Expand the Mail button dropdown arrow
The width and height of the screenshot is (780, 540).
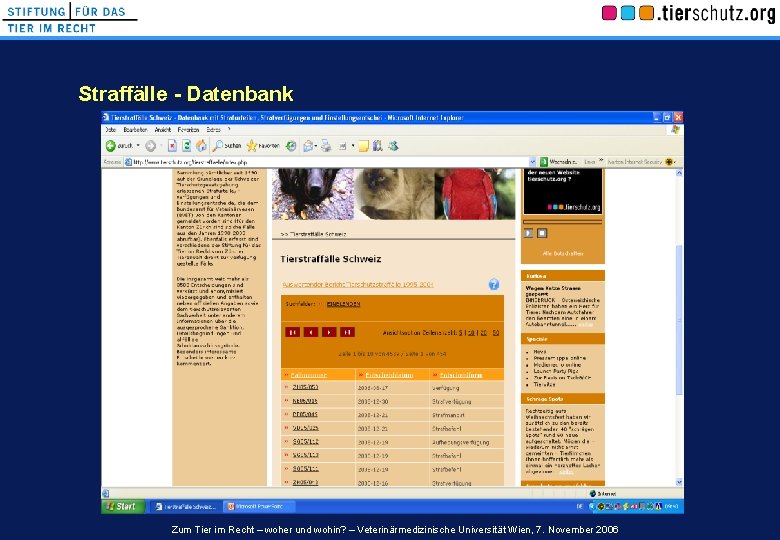click(316, 146)
